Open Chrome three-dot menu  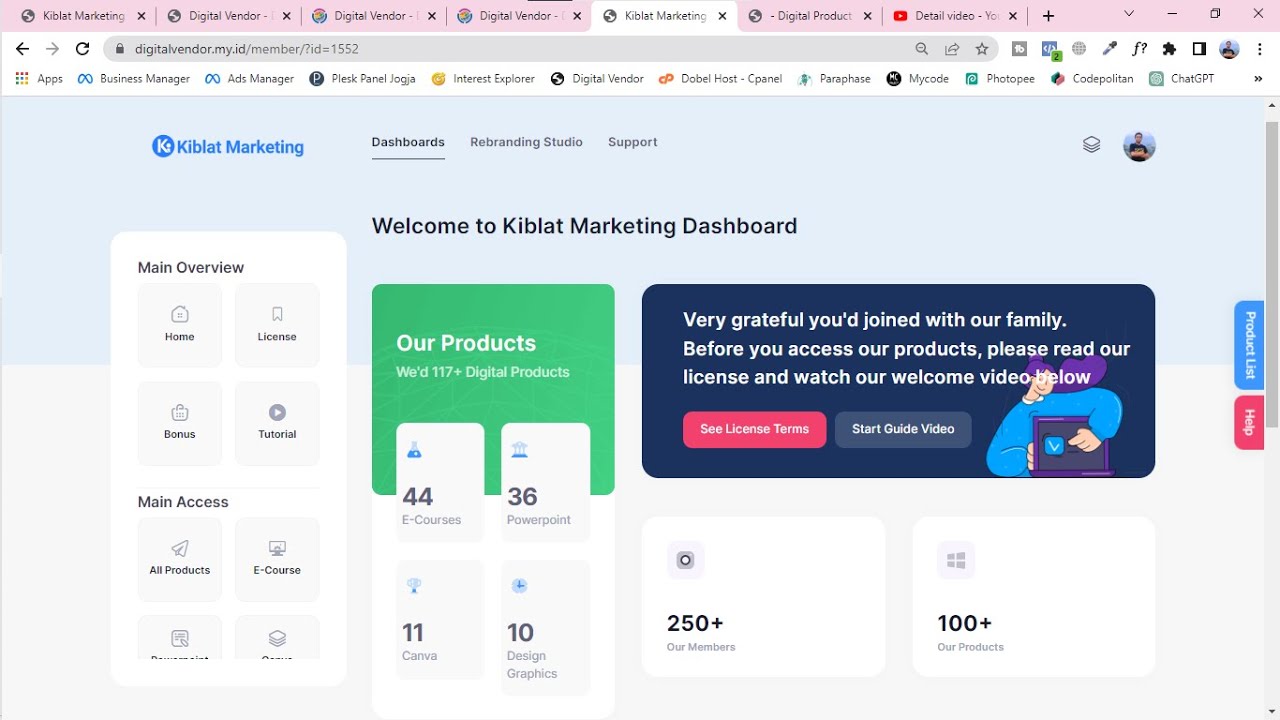click(x=1259, y=48)
